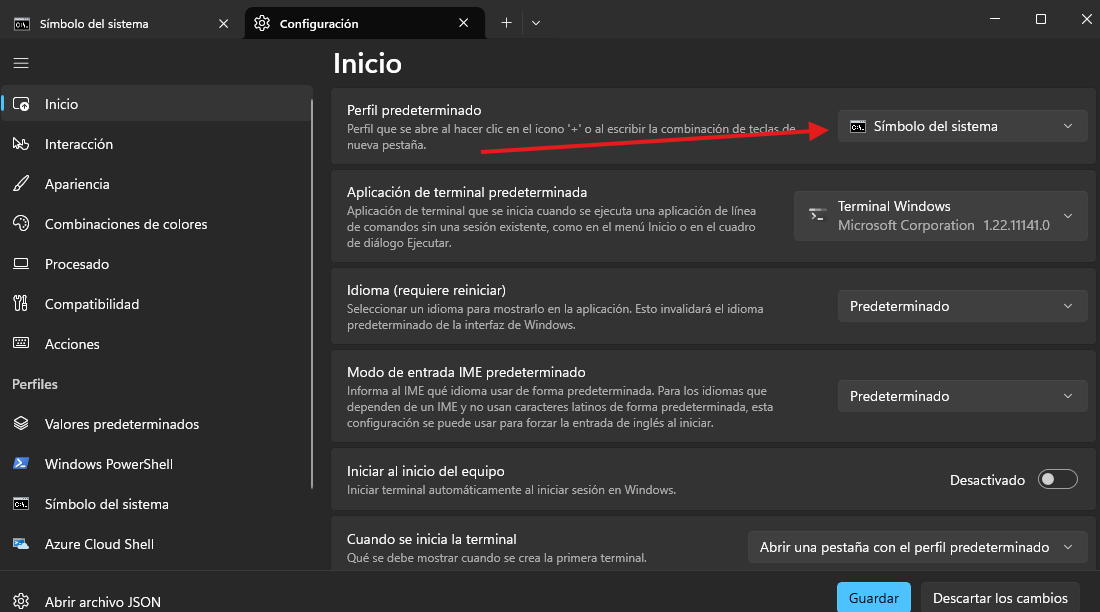Toggle Iniciar al inicio del equipo switch
The height and width of the screenshot is (612, 1100).
pyautogui.click(x=1057, y=479)
